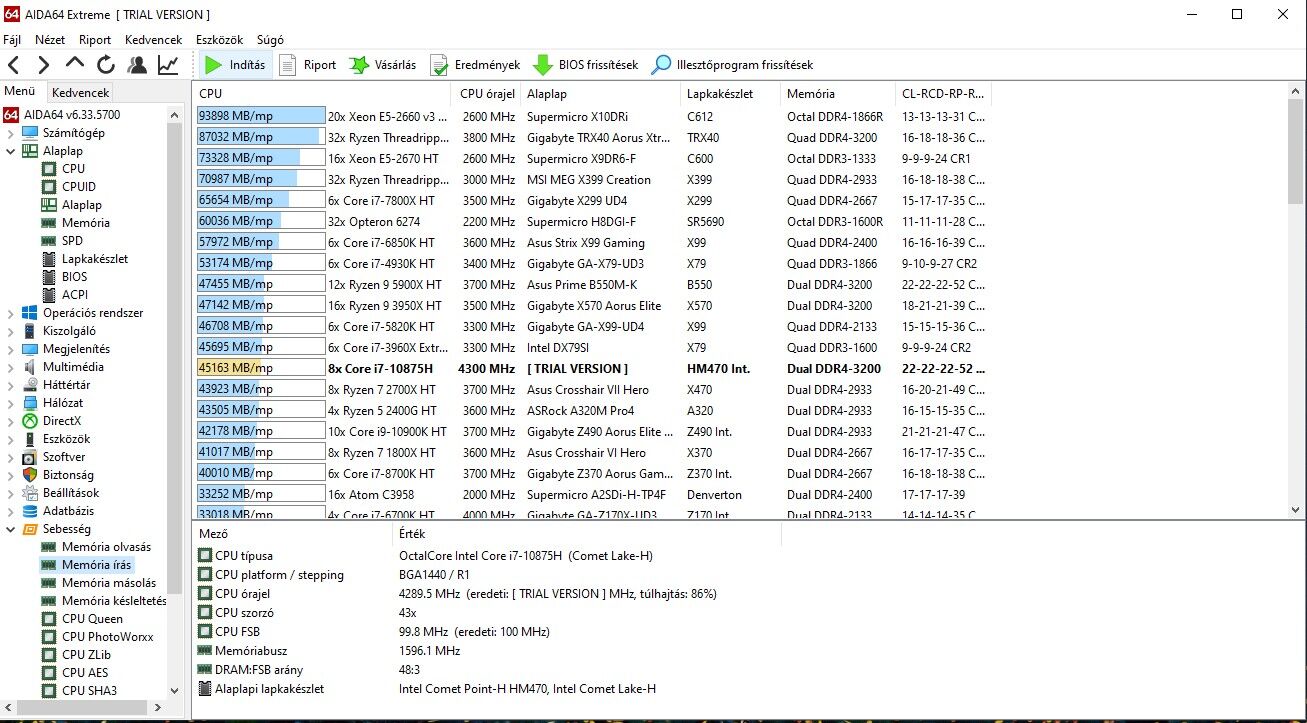The width and height of the screenshot is (1307, 723).
Task: Click Alaplapi lapkakészlet field icon
Action: 205,689
